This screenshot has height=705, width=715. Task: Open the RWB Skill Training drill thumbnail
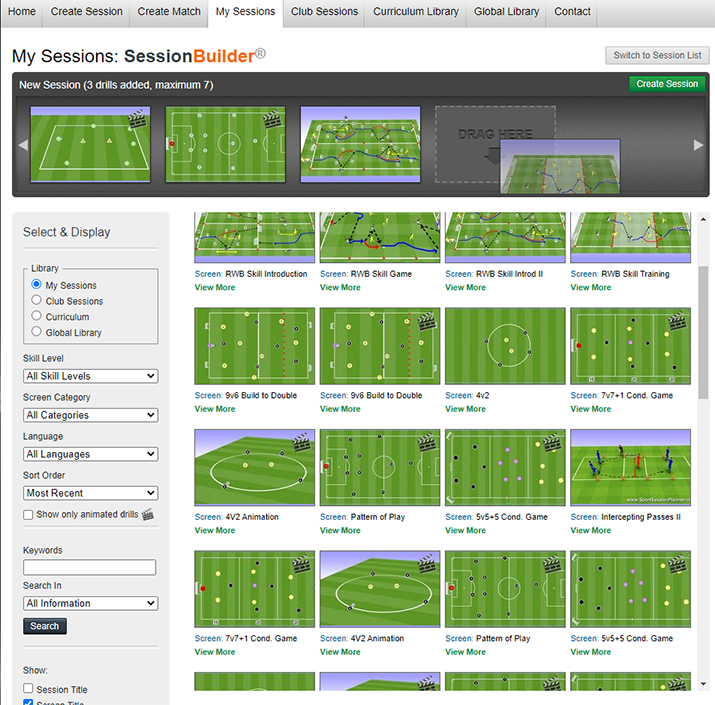630,237
